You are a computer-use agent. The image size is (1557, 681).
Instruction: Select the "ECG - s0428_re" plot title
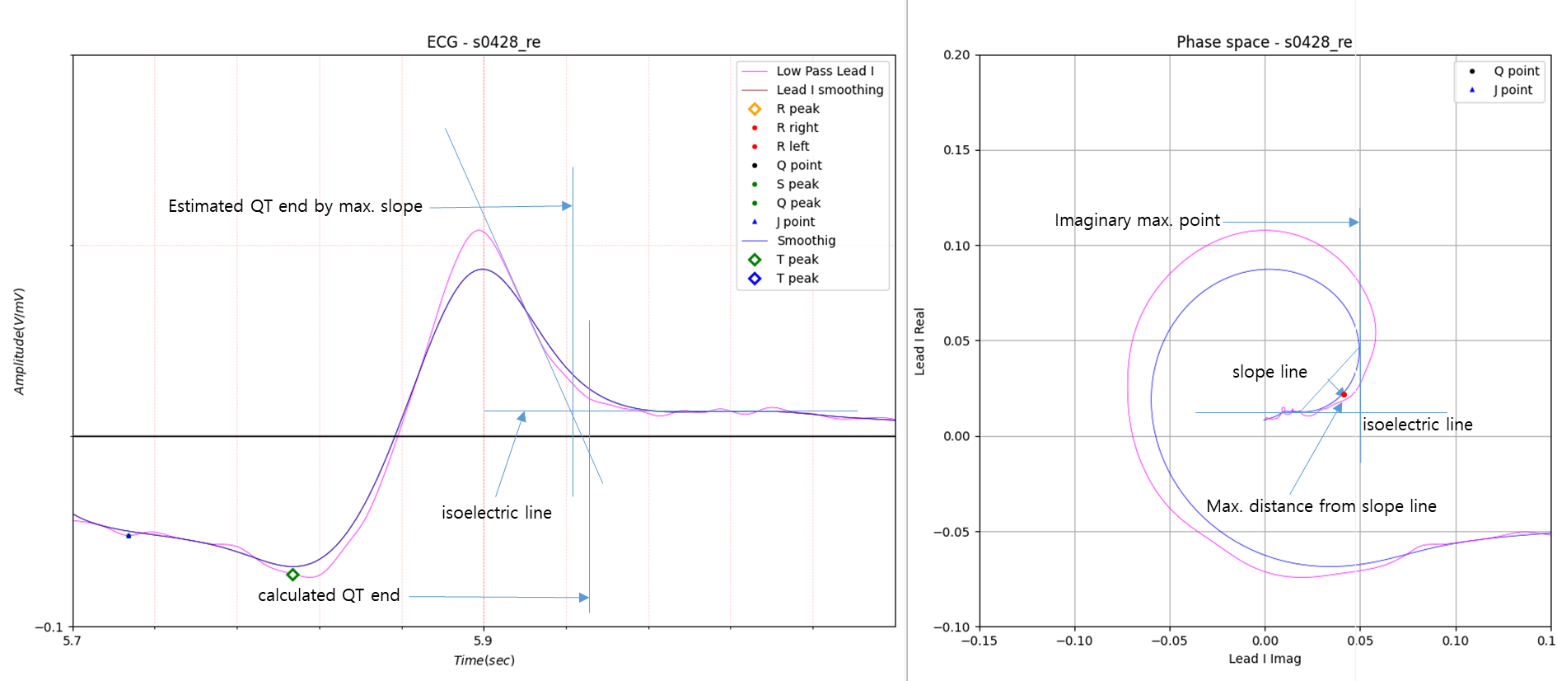(x=483, y=41)
